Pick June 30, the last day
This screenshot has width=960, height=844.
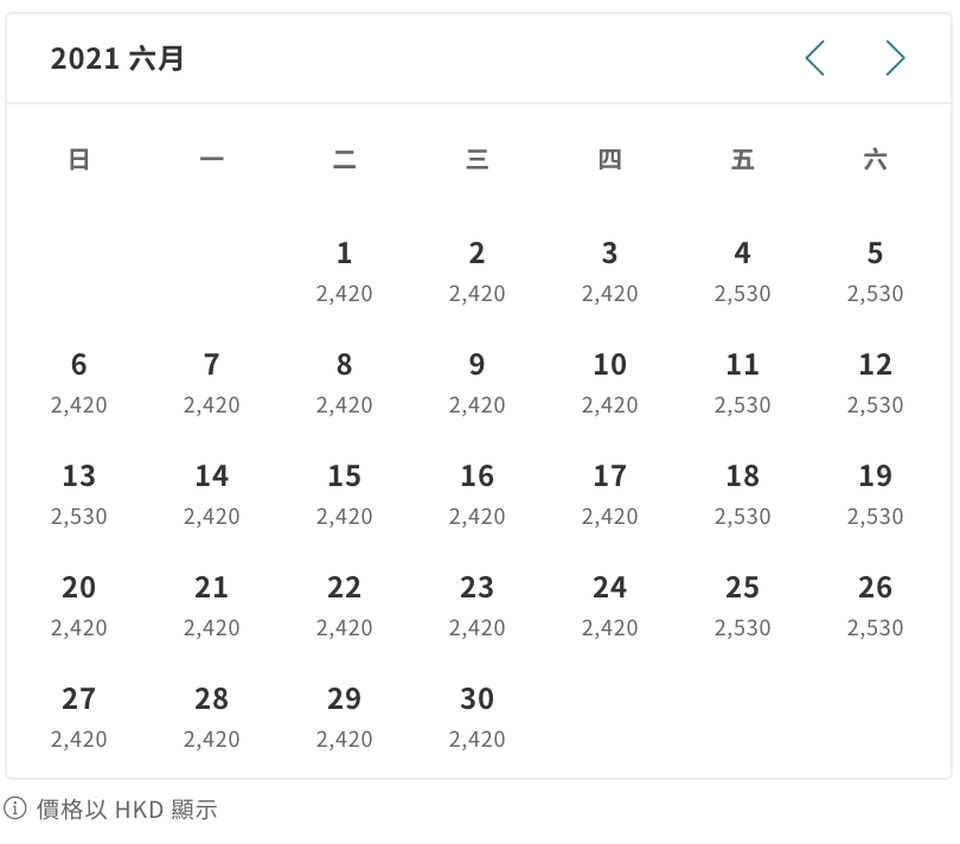477,717
